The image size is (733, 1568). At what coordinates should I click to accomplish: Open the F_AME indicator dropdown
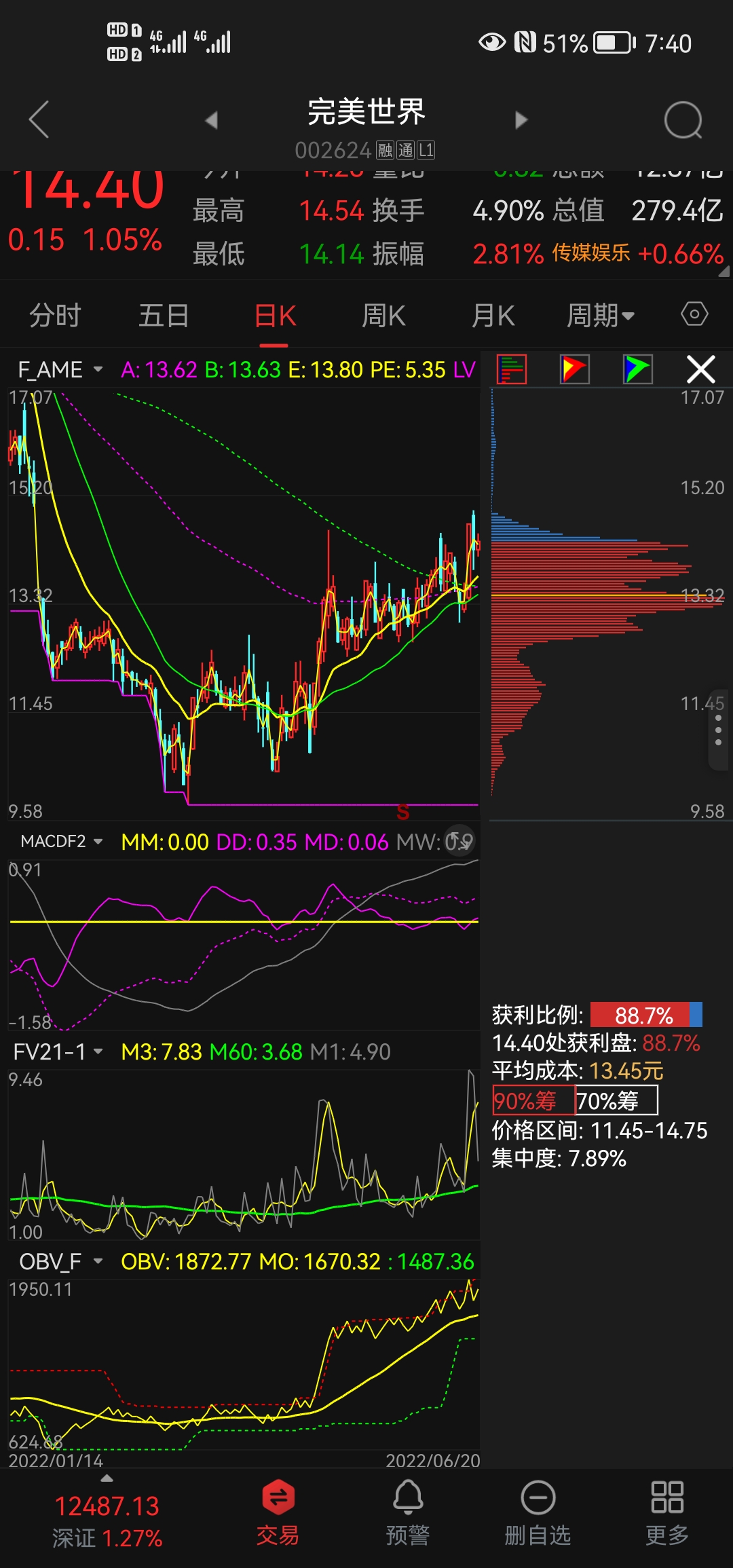click(x=60, y=369)
